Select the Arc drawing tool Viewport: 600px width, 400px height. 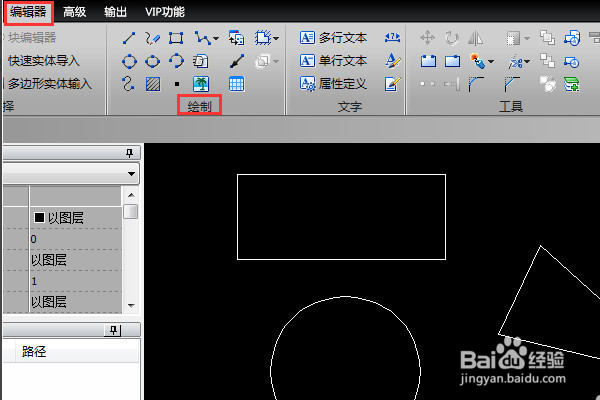[x=176, y=61]
